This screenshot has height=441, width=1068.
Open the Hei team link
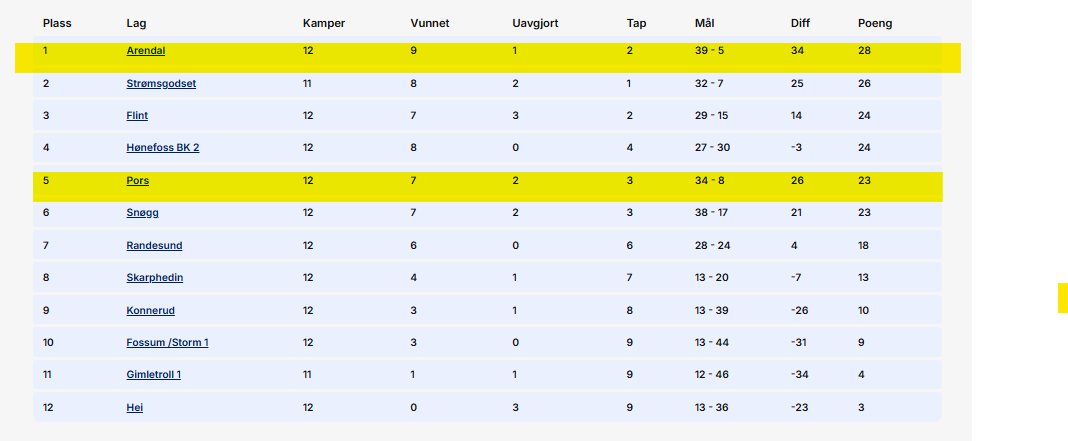click(135, 407)
